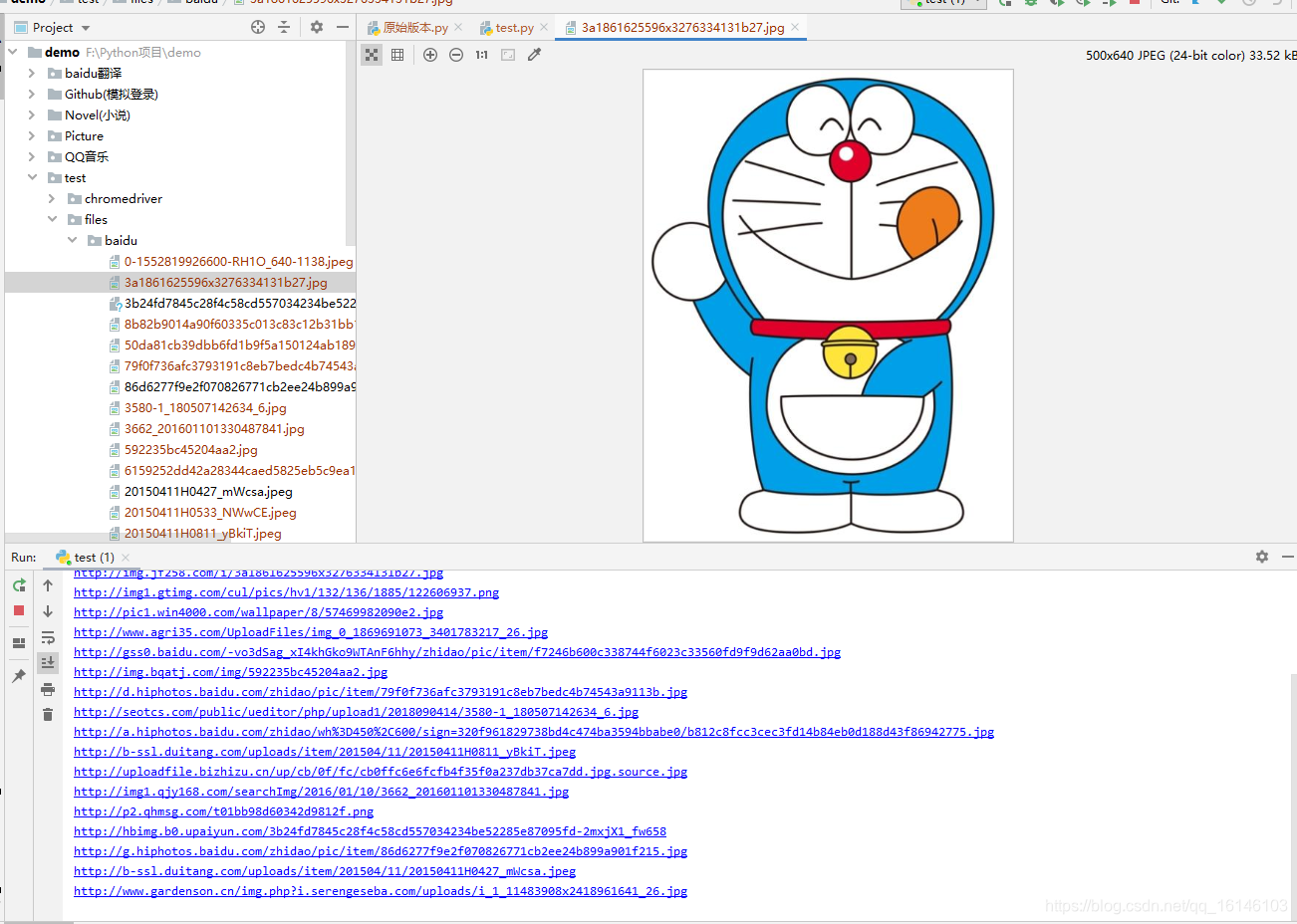The height and width of the screenshot is (924, 1297).
Task: Toggle the image grid display
Action: [x=397, y=55]
